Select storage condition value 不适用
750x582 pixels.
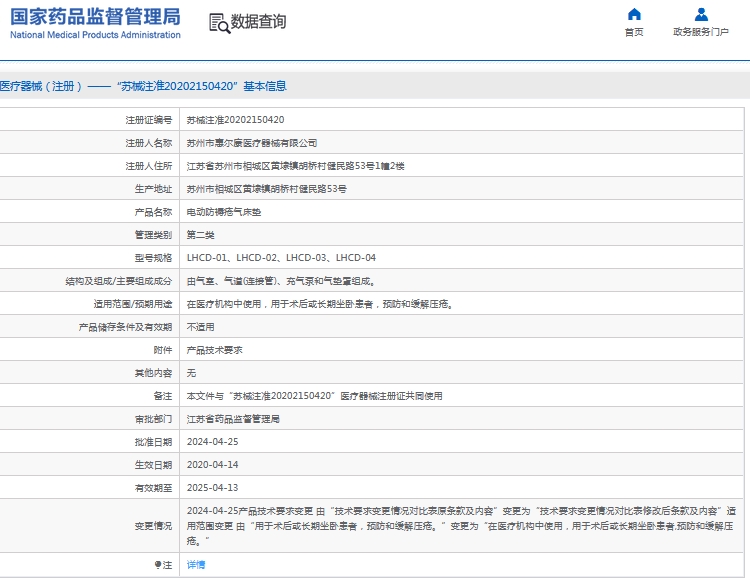(200, 327)
